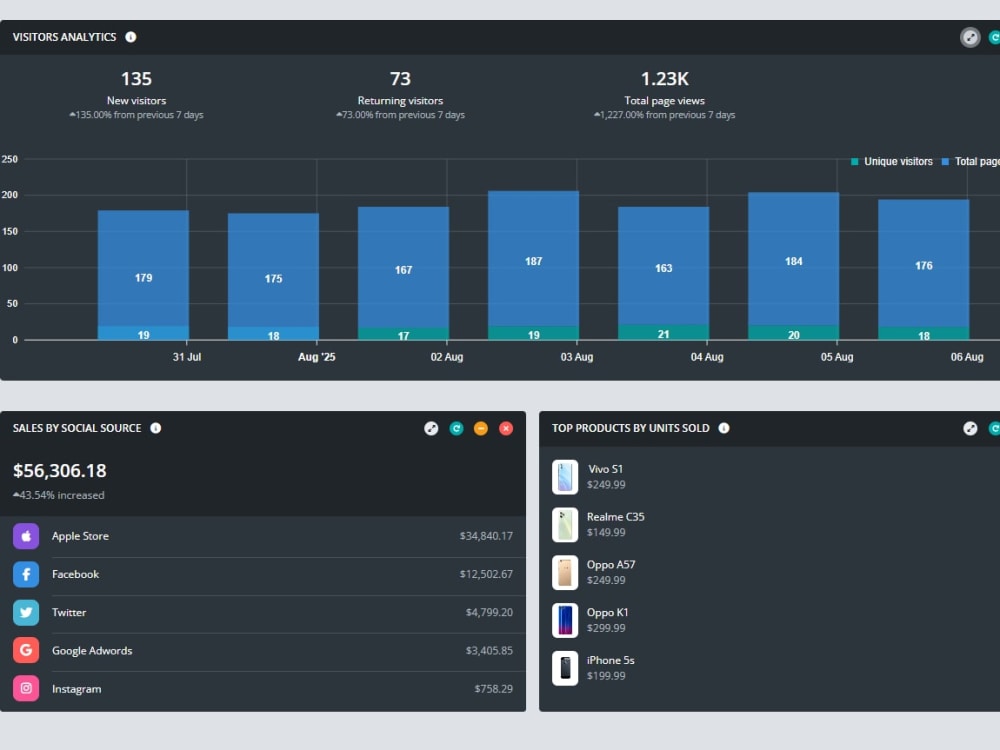Select the Apple Store row label

tap(80, 536)
